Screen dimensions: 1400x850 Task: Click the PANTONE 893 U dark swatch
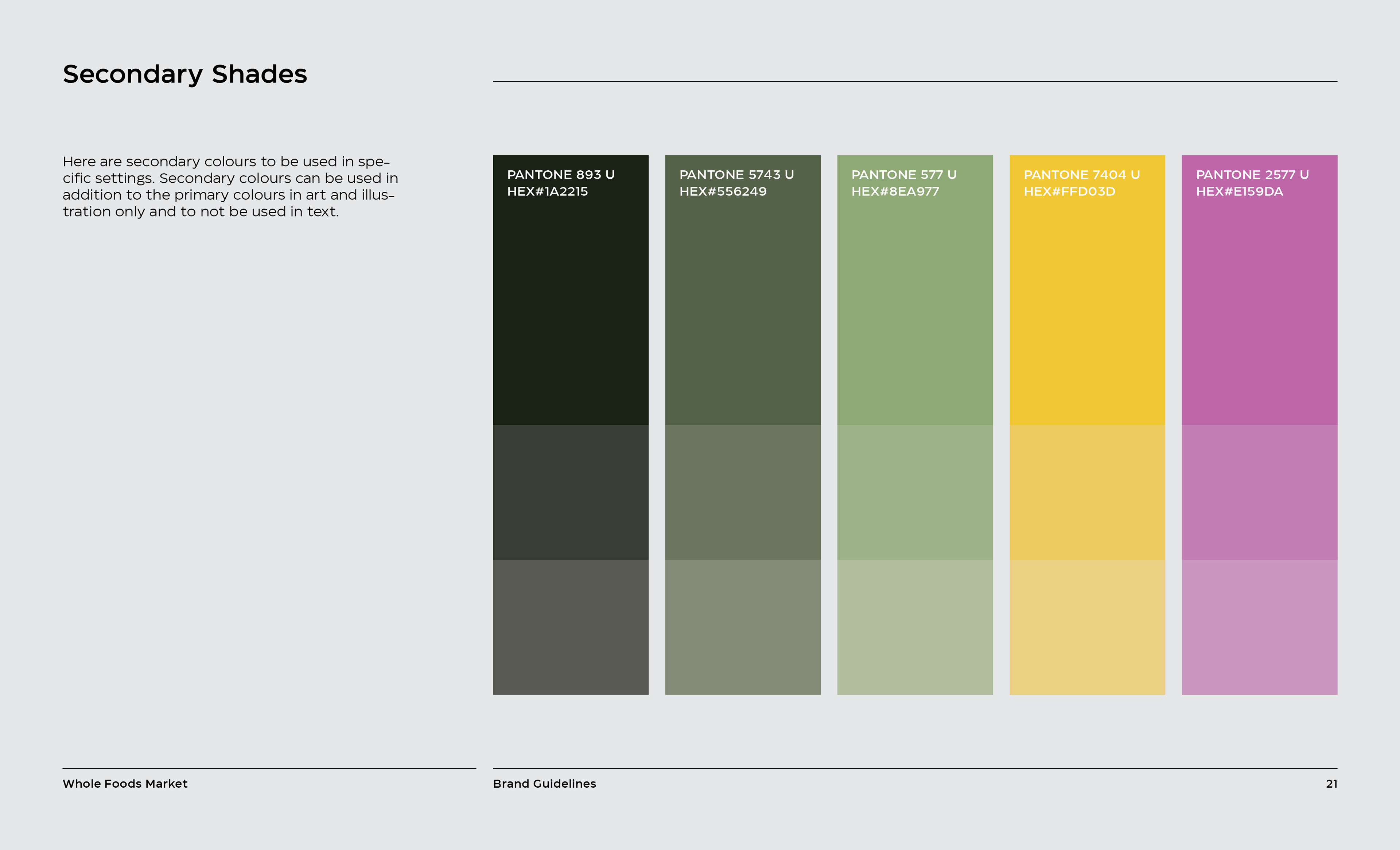coord(571,307)
